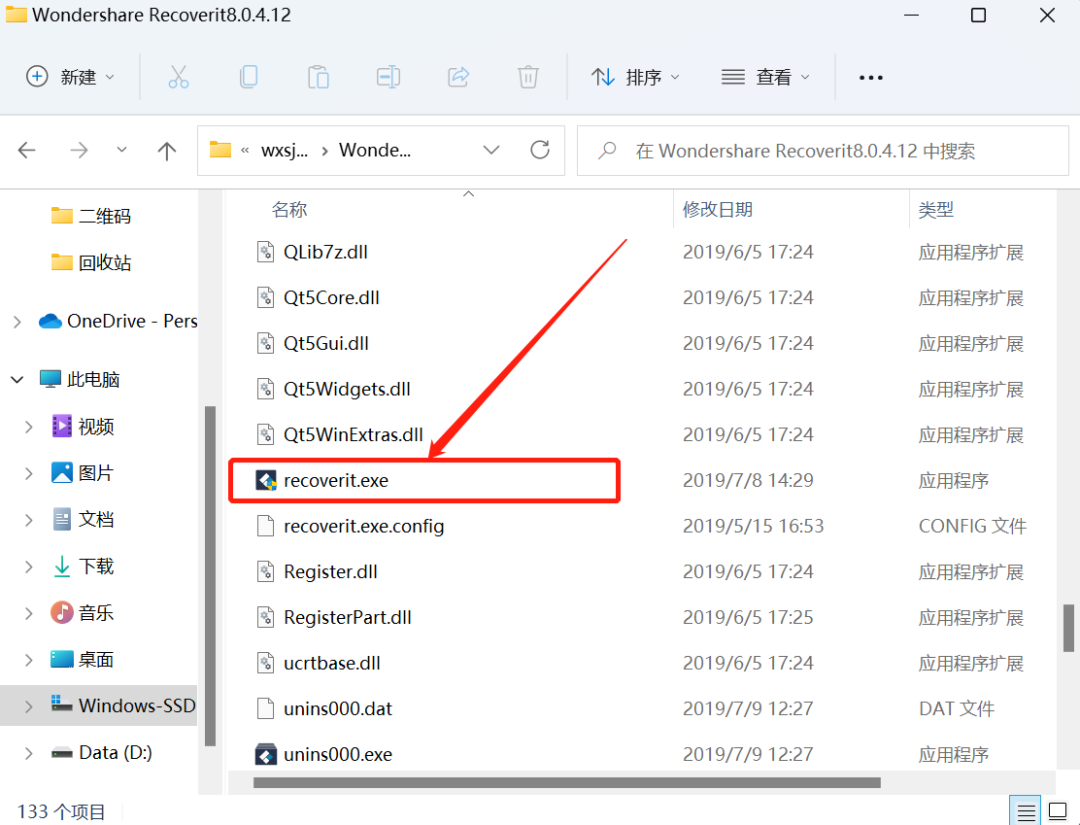Viewport: 1080px width, 825px height.
Task: Select the 二维码 folder in sidebar
Action: point(92,216)
